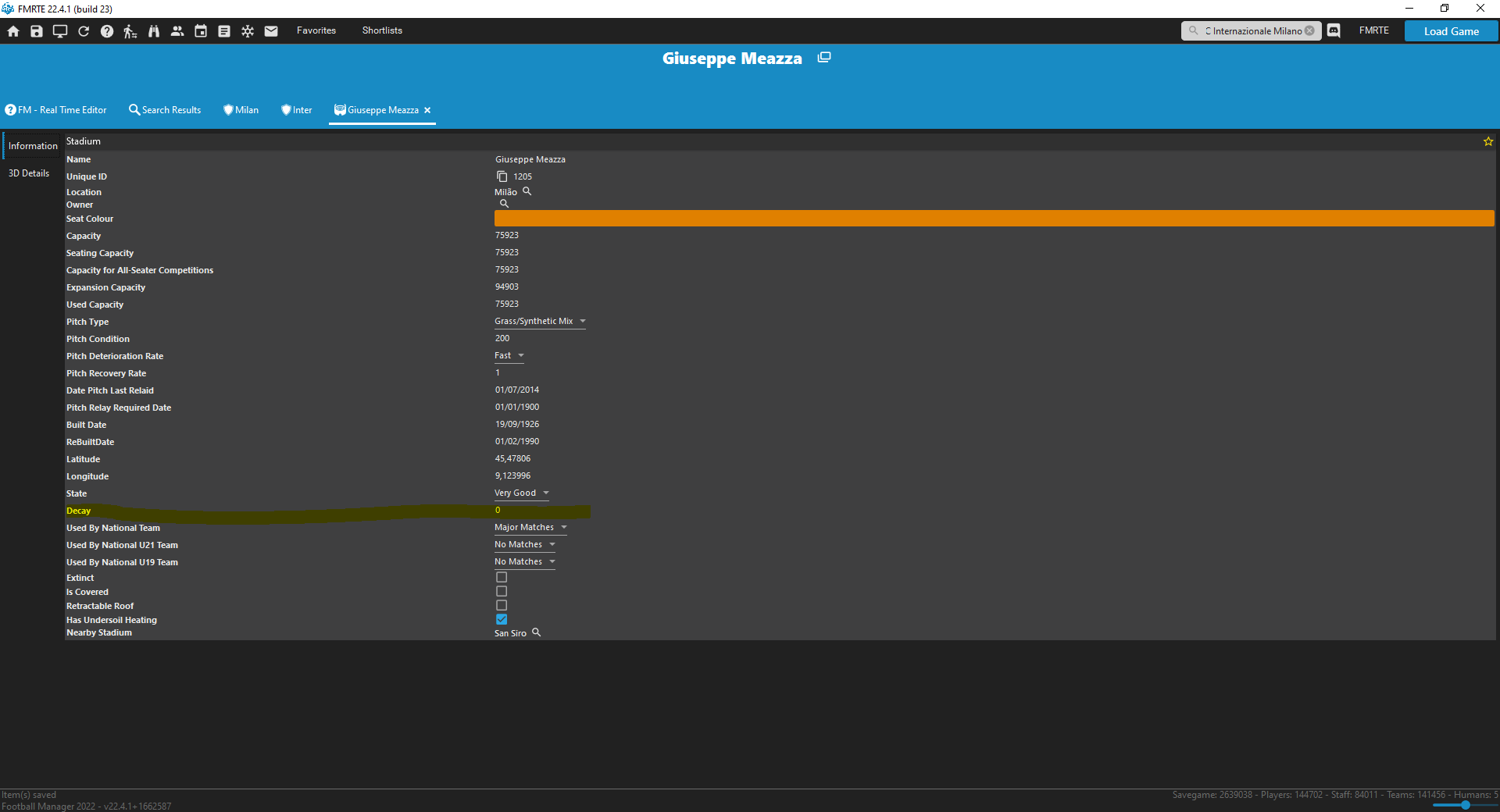Screen dimensions: 1500x812
Task: Toggle the Is Covered checkbox
Action: [502, 591]
